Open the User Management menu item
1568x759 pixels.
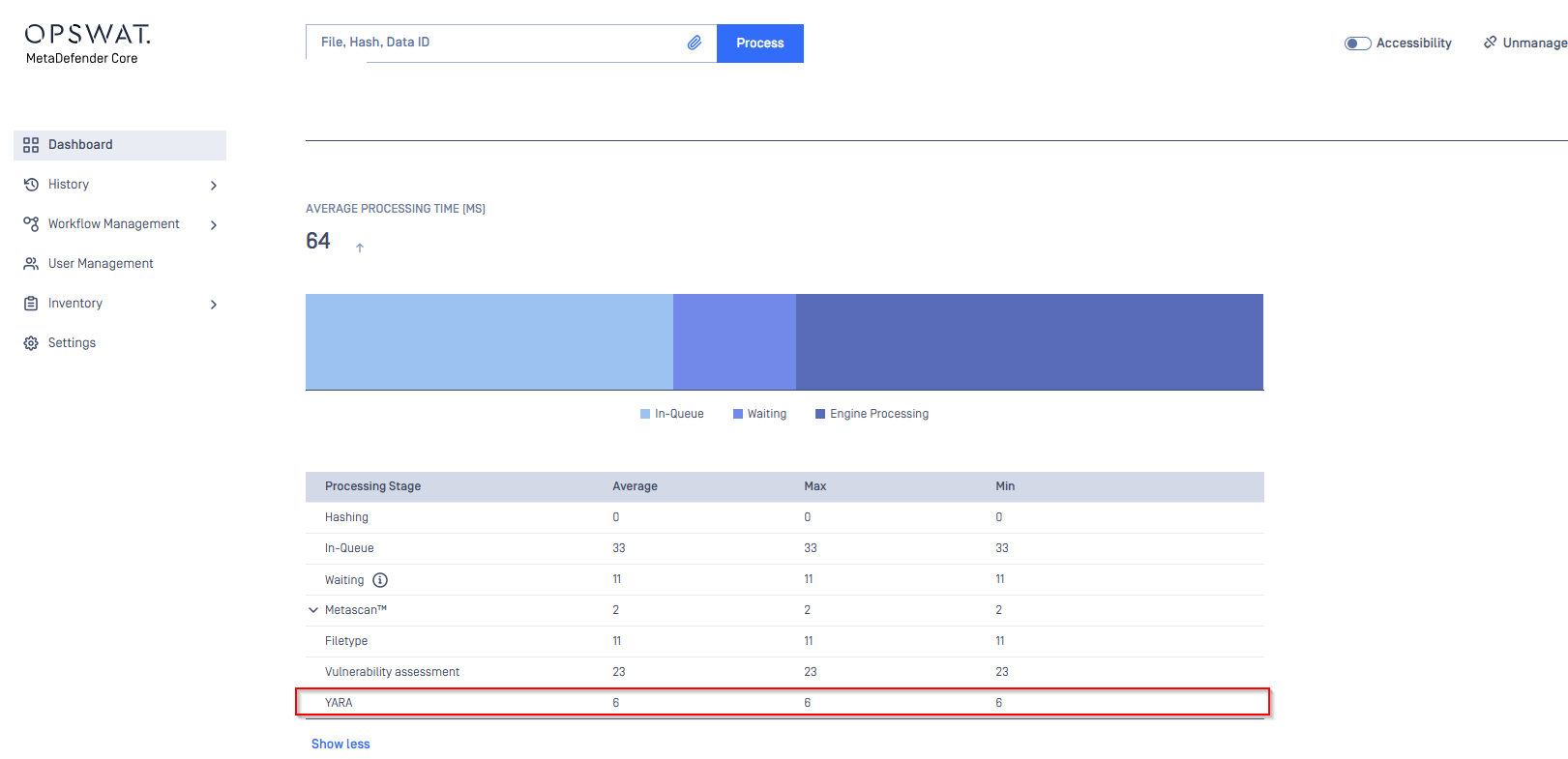(101, 264)
